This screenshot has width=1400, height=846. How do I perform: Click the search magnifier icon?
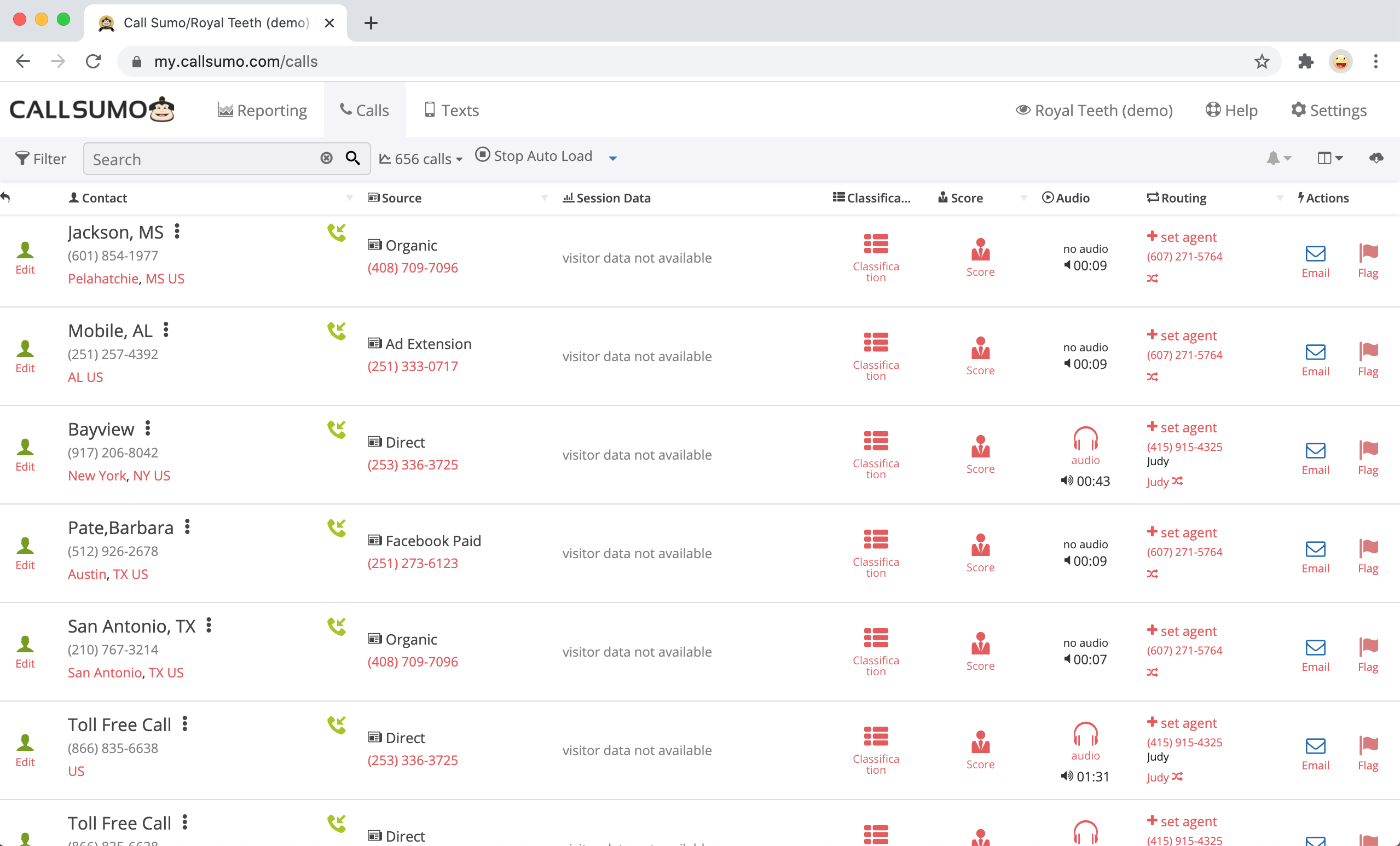[x=353, y=159]
